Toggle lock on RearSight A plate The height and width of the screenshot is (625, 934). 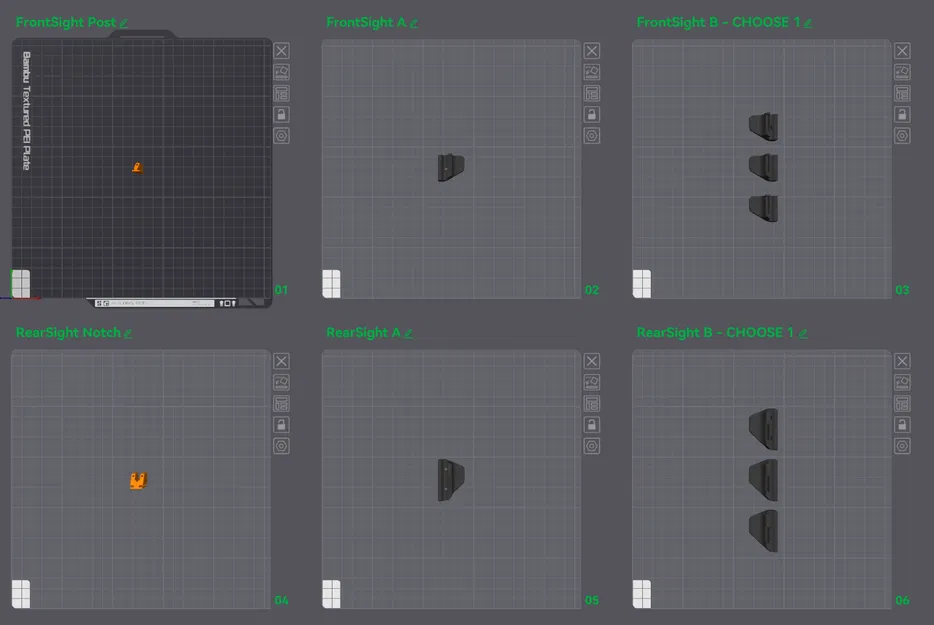point(592,425)
